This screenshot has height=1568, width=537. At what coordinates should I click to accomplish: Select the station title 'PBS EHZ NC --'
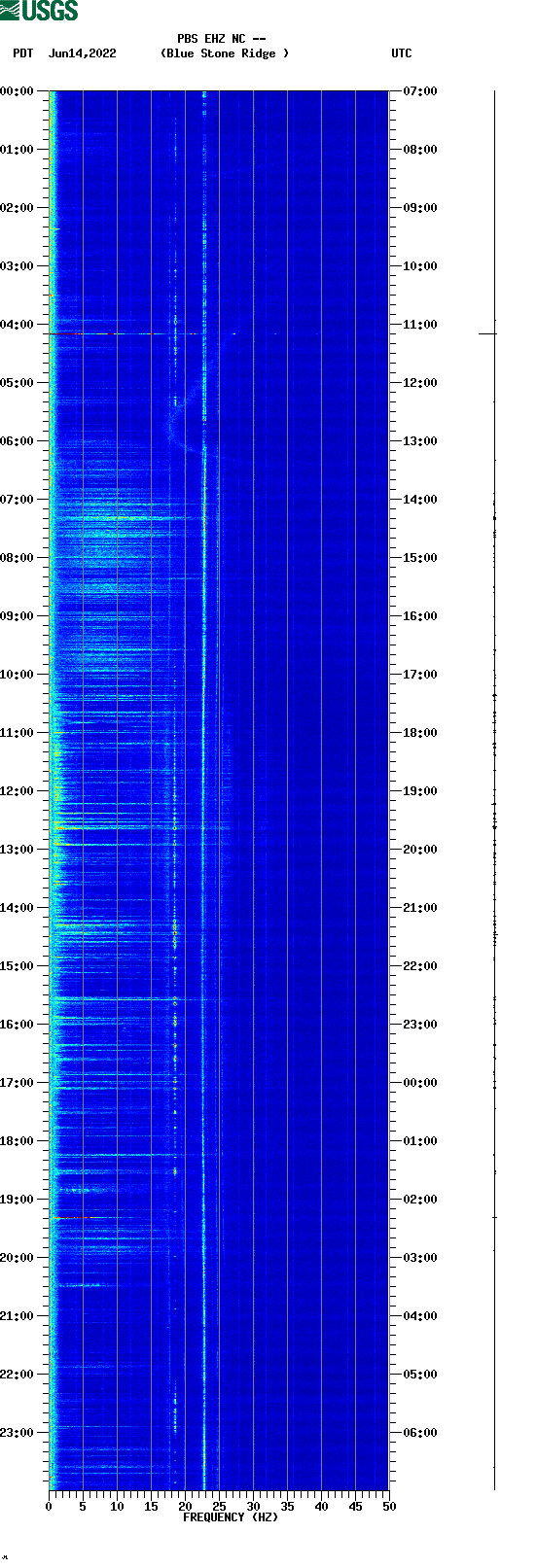point(222,39)
